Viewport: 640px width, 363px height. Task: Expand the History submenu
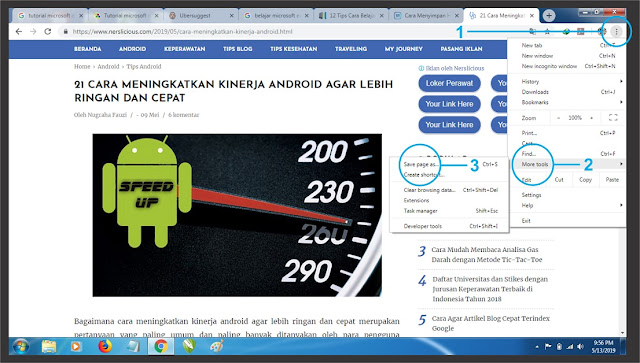coord(567,82)
